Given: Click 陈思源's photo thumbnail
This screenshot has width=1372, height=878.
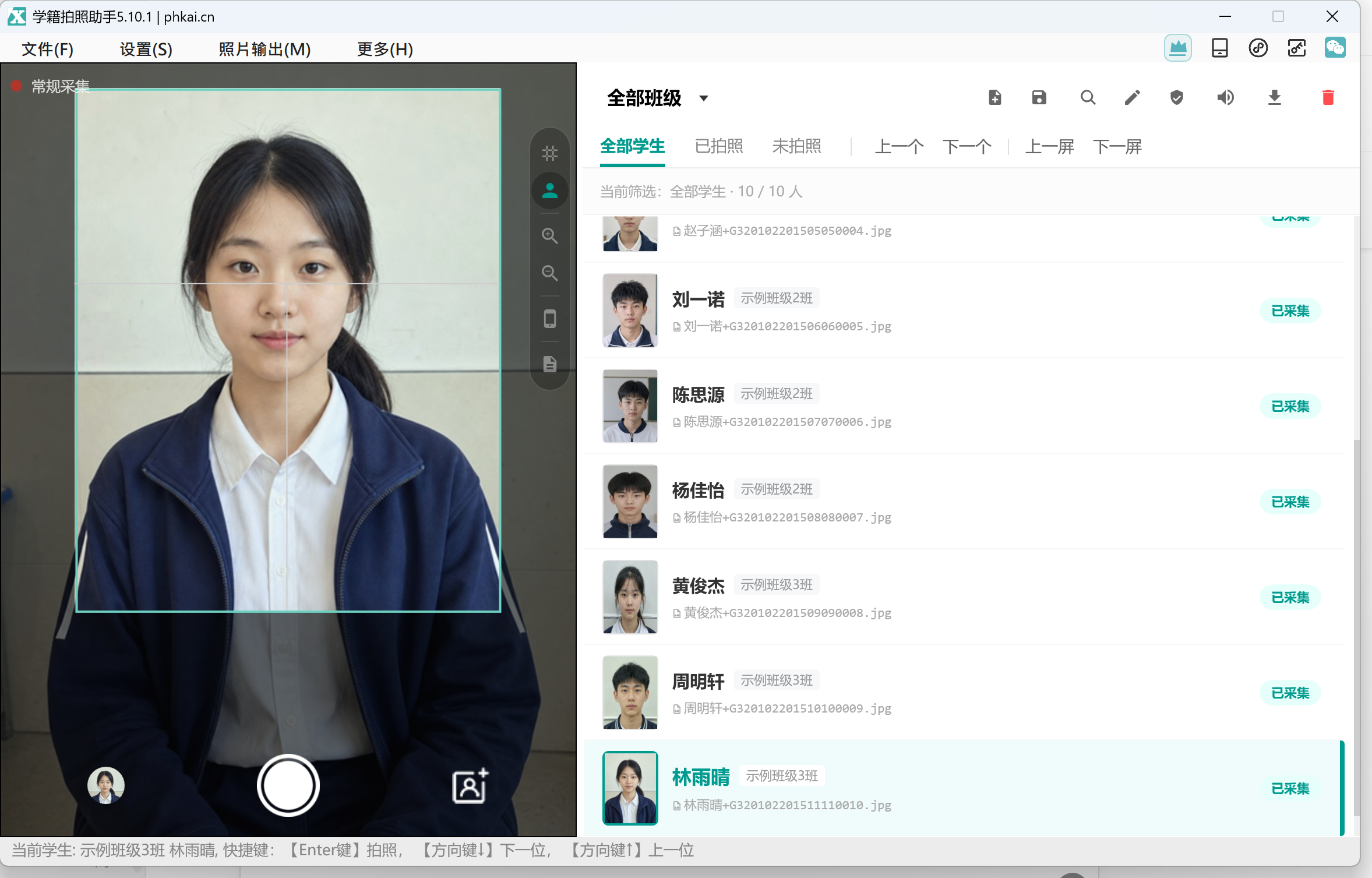Looking at the screenshot, I should pyautogui.click(x=630, y=406).
